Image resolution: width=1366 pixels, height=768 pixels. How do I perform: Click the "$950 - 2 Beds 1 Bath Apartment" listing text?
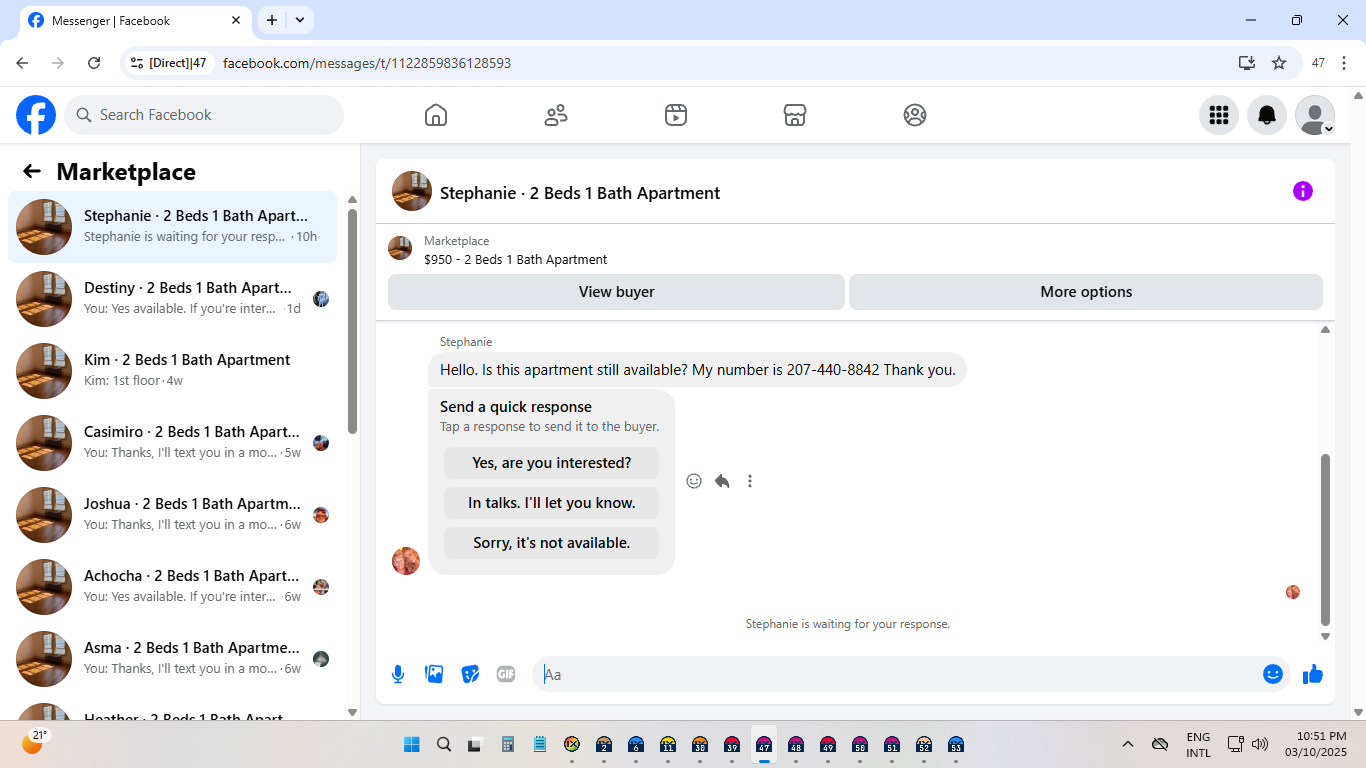point(516,259)
